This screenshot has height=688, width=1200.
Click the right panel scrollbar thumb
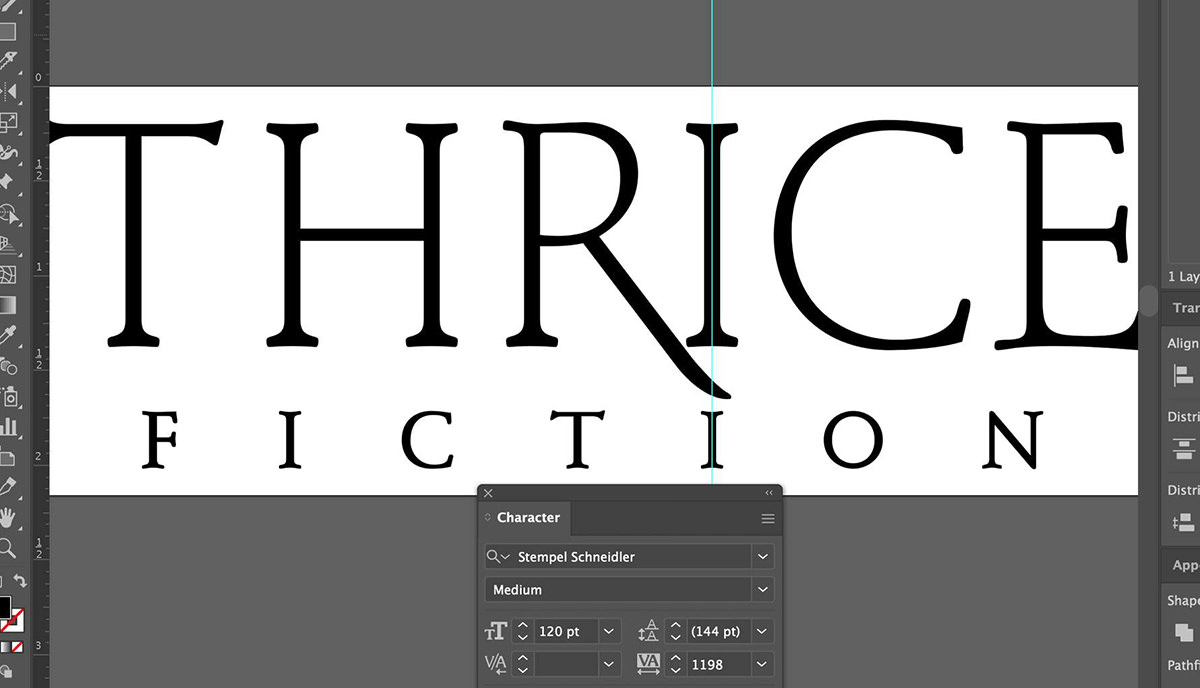coord(1149,301)
